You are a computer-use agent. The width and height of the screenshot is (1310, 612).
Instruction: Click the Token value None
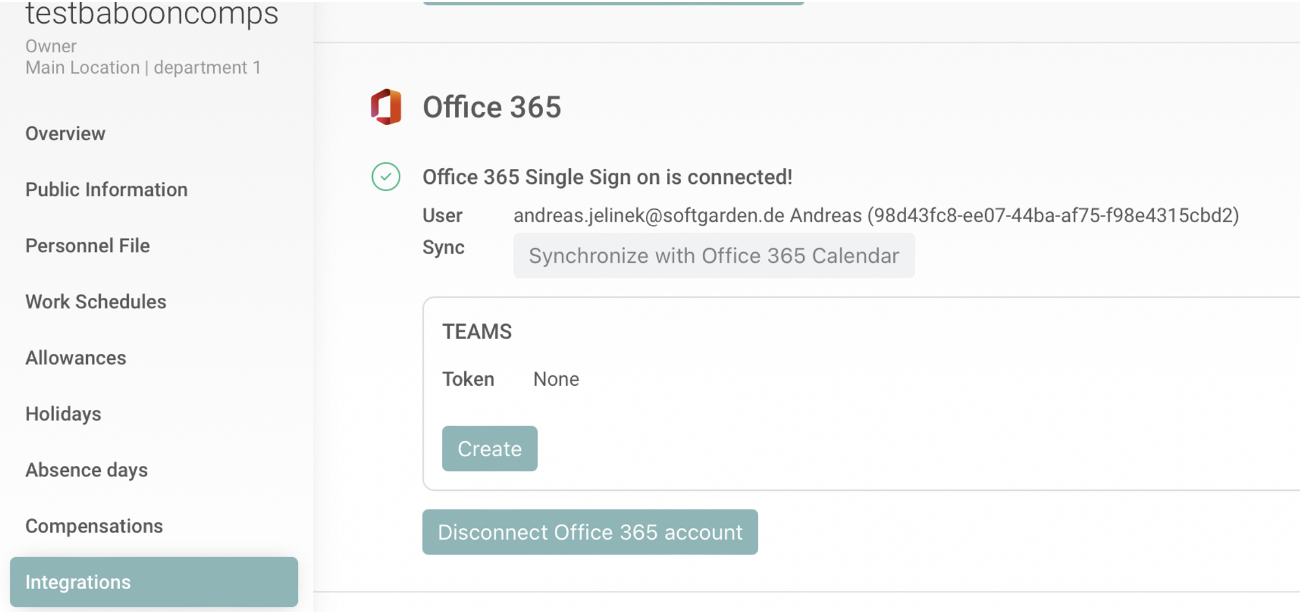click(x=556, y=379)
